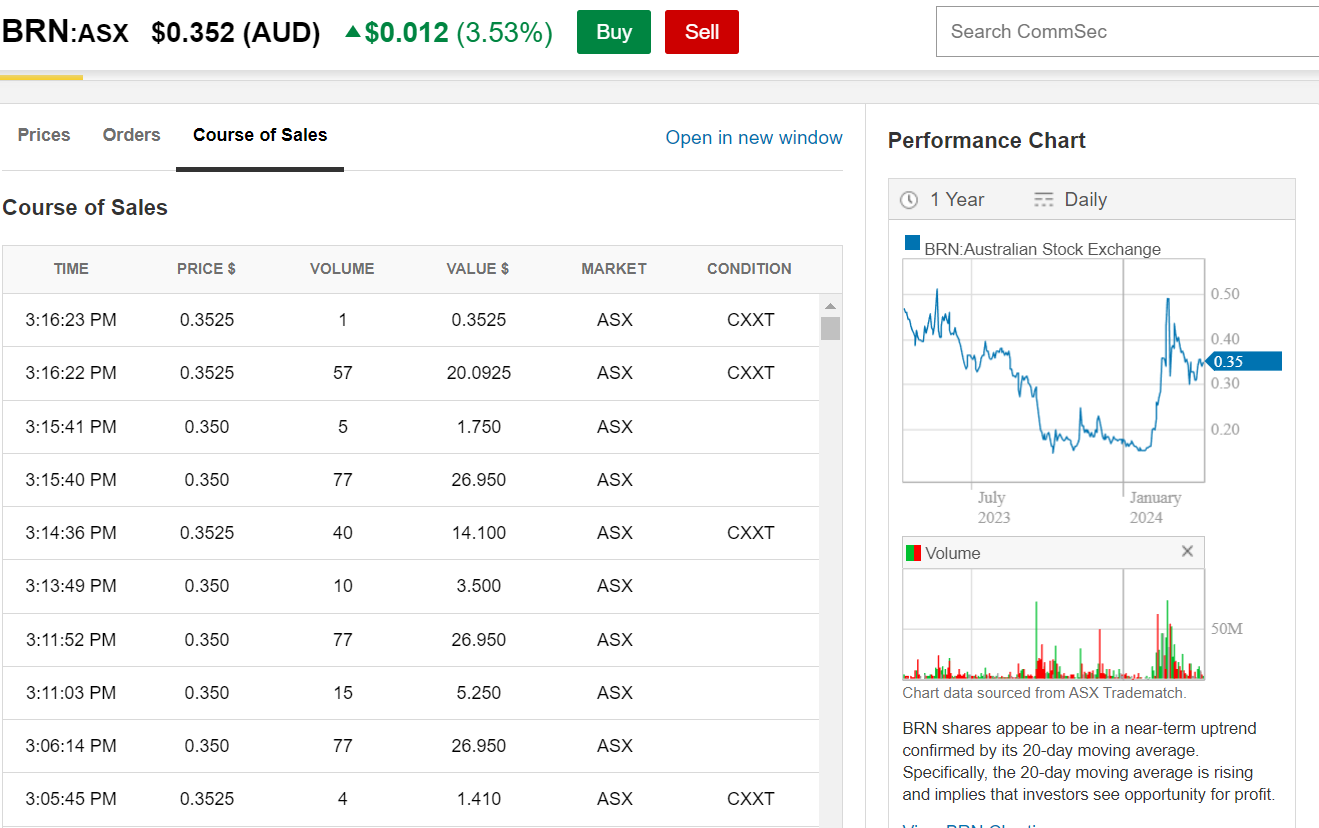Click the clock icon beside 1 Year
The height and width of the screenshot is (828, 1319).
pos(909,200)
